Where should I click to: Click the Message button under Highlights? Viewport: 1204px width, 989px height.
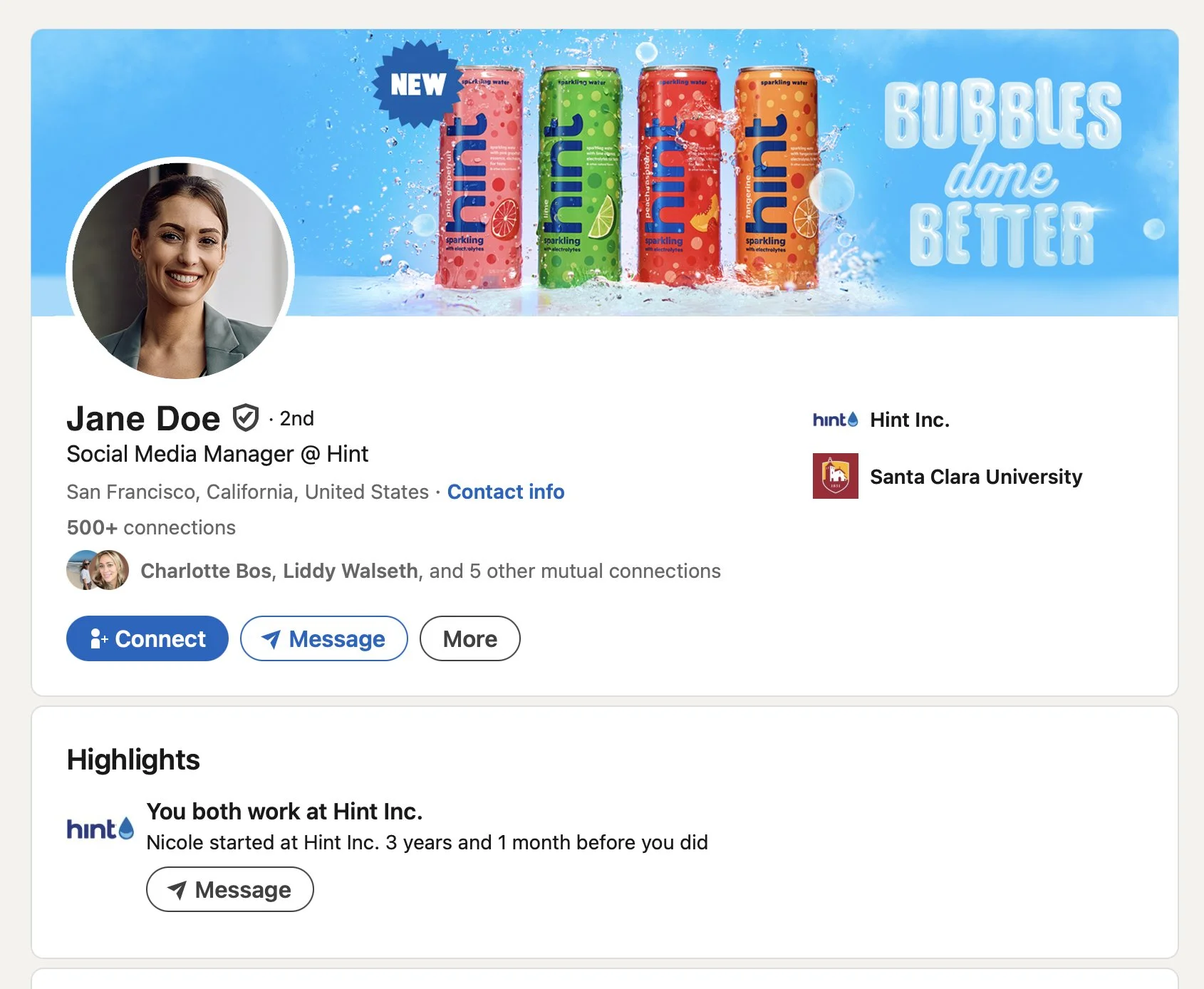(x=230, y=889)
